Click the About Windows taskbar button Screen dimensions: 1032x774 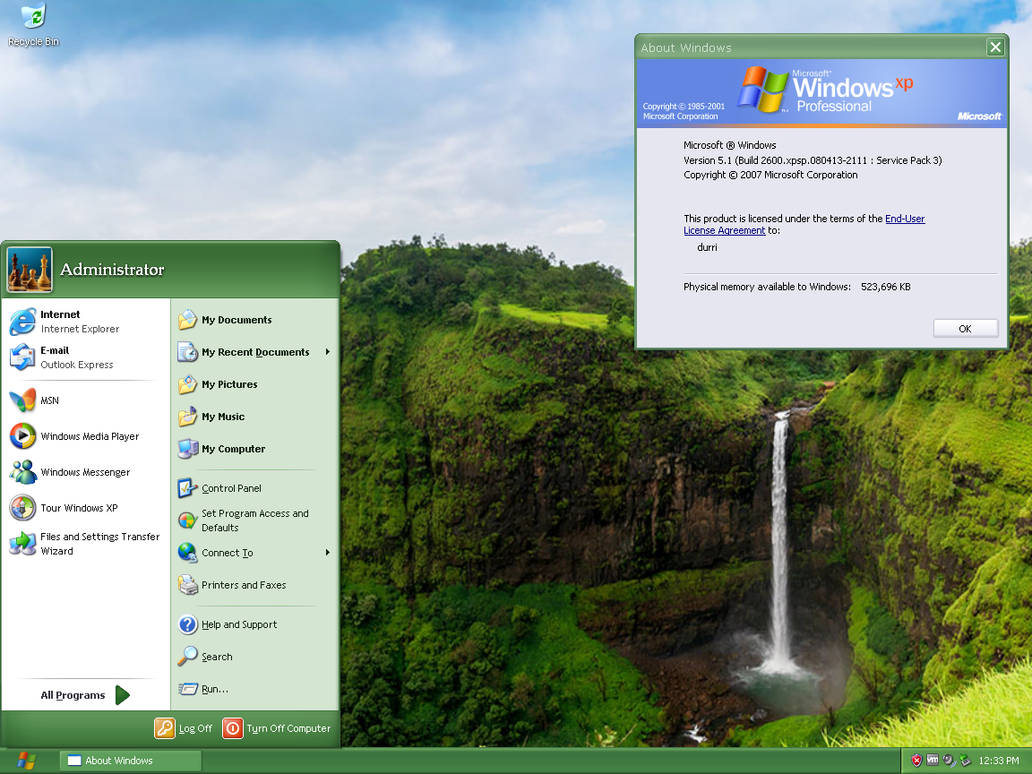tap(130, 760)
